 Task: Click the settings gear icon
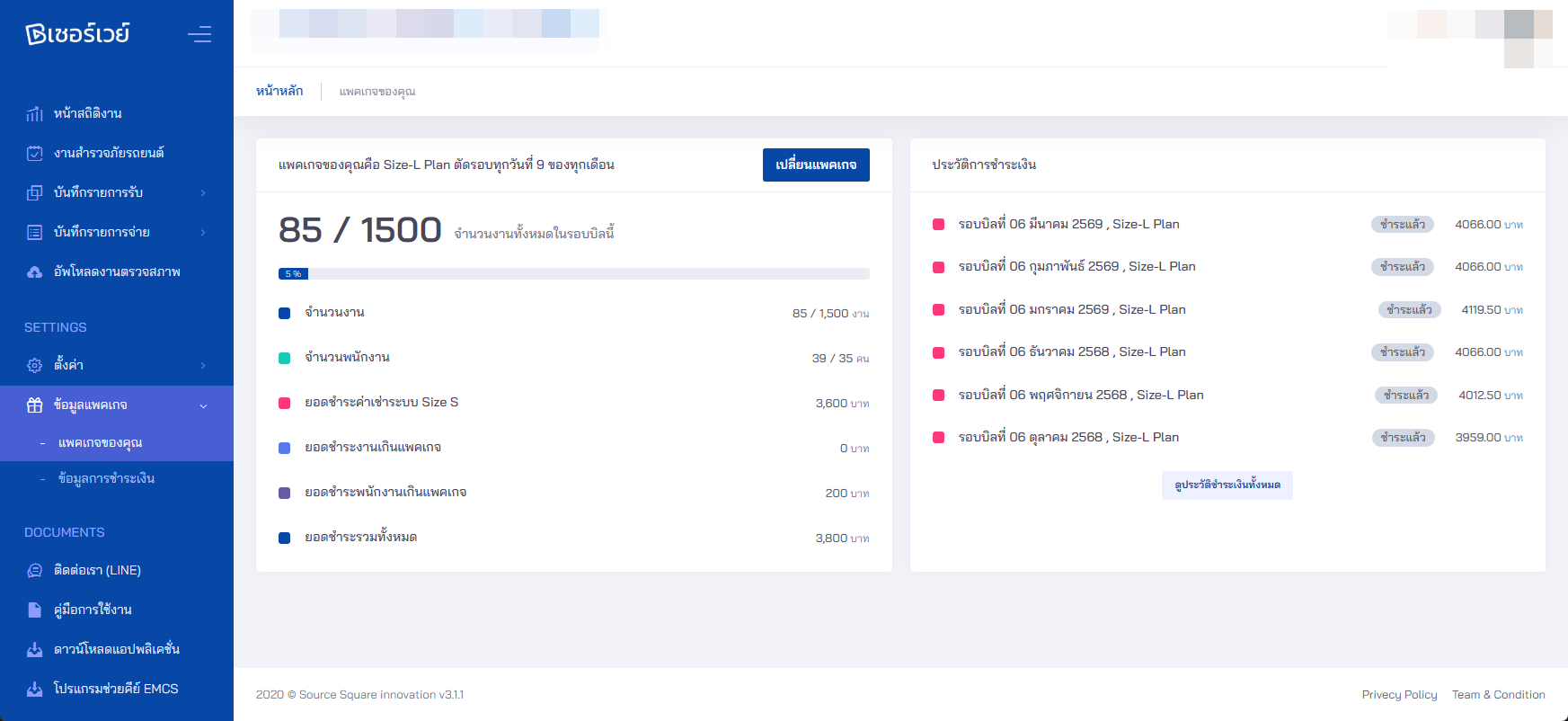pos(34,365)
